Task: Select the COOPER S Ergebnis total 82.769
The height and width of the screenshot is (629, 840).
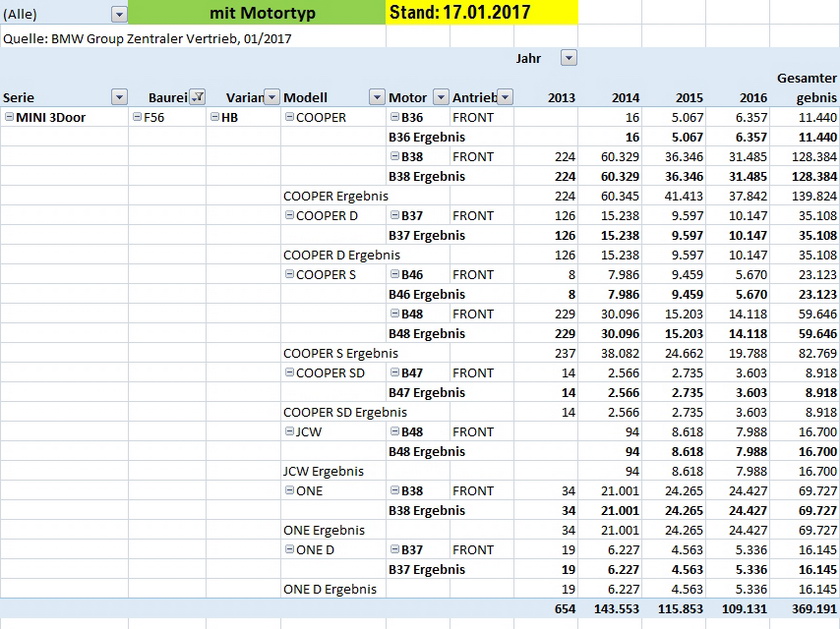Action: point(818,354)
